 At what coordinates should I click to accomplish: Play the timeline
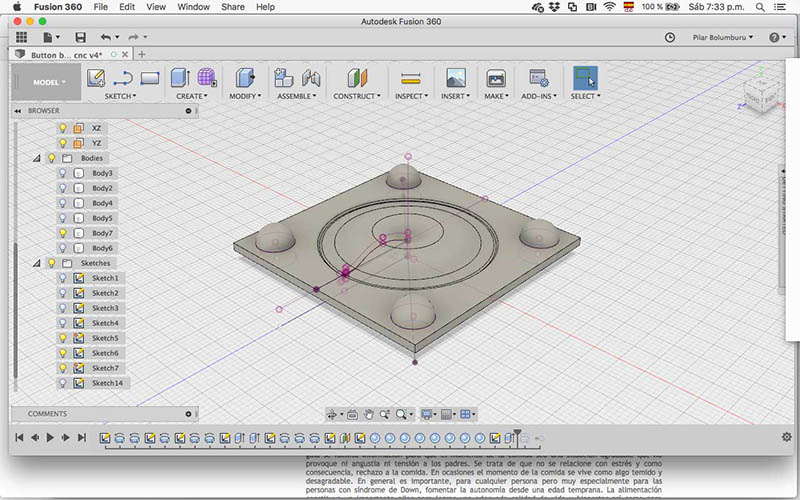point(50,437)
